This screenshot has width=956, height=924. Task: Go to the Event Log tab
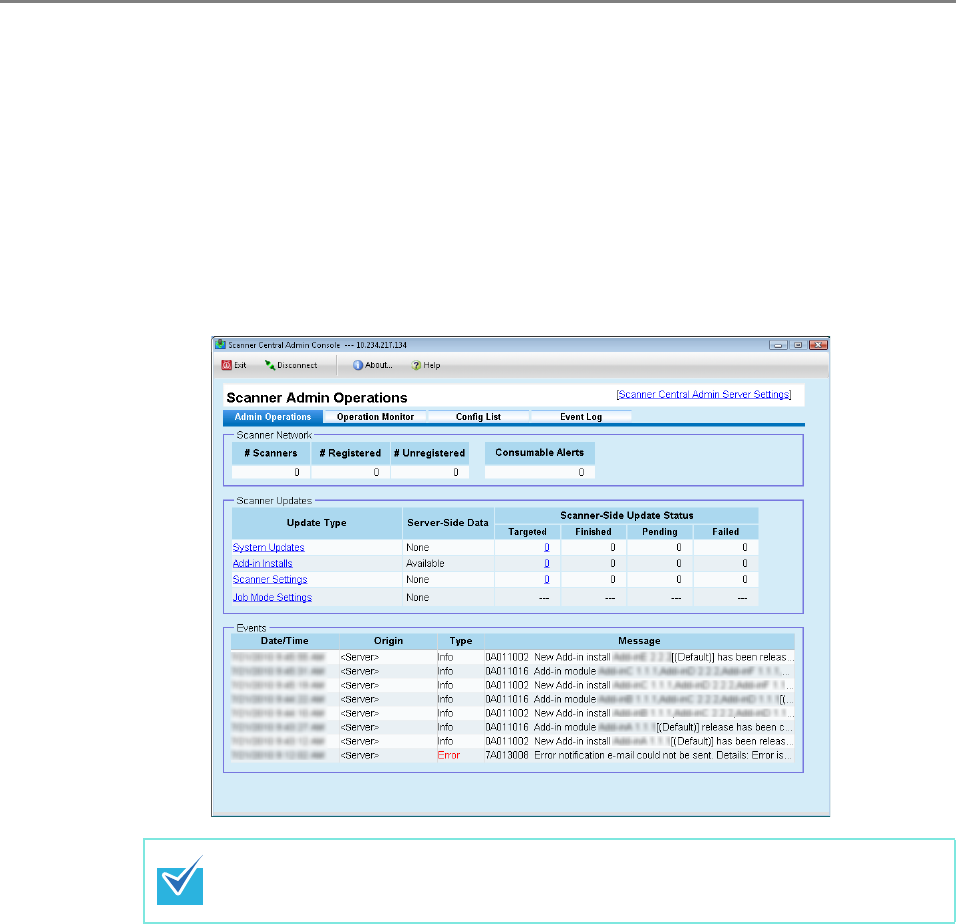tap(580, 416)
